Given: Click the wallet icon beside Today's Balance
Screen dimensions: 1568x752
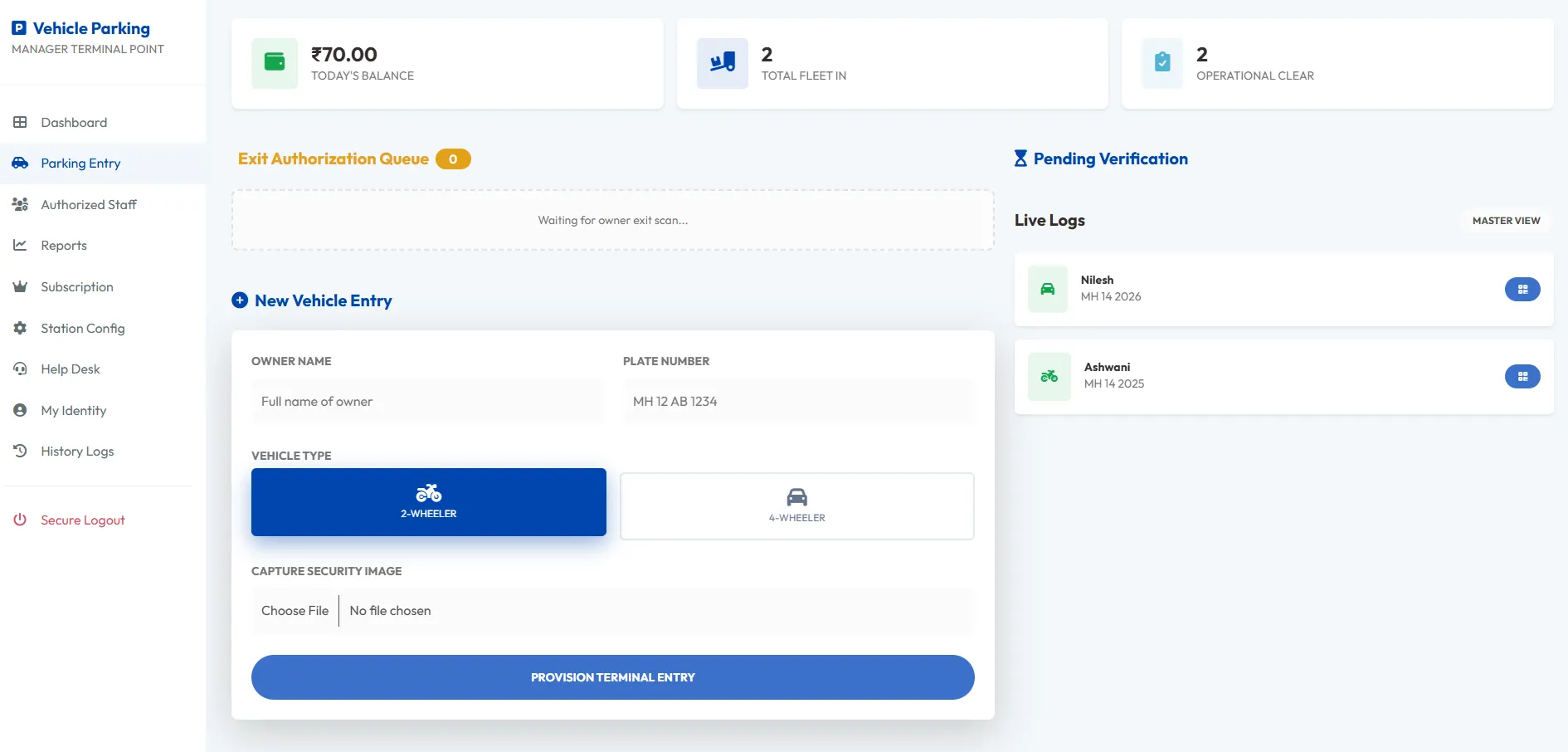Looking at the screenshot, I should (x=275, y=63).
